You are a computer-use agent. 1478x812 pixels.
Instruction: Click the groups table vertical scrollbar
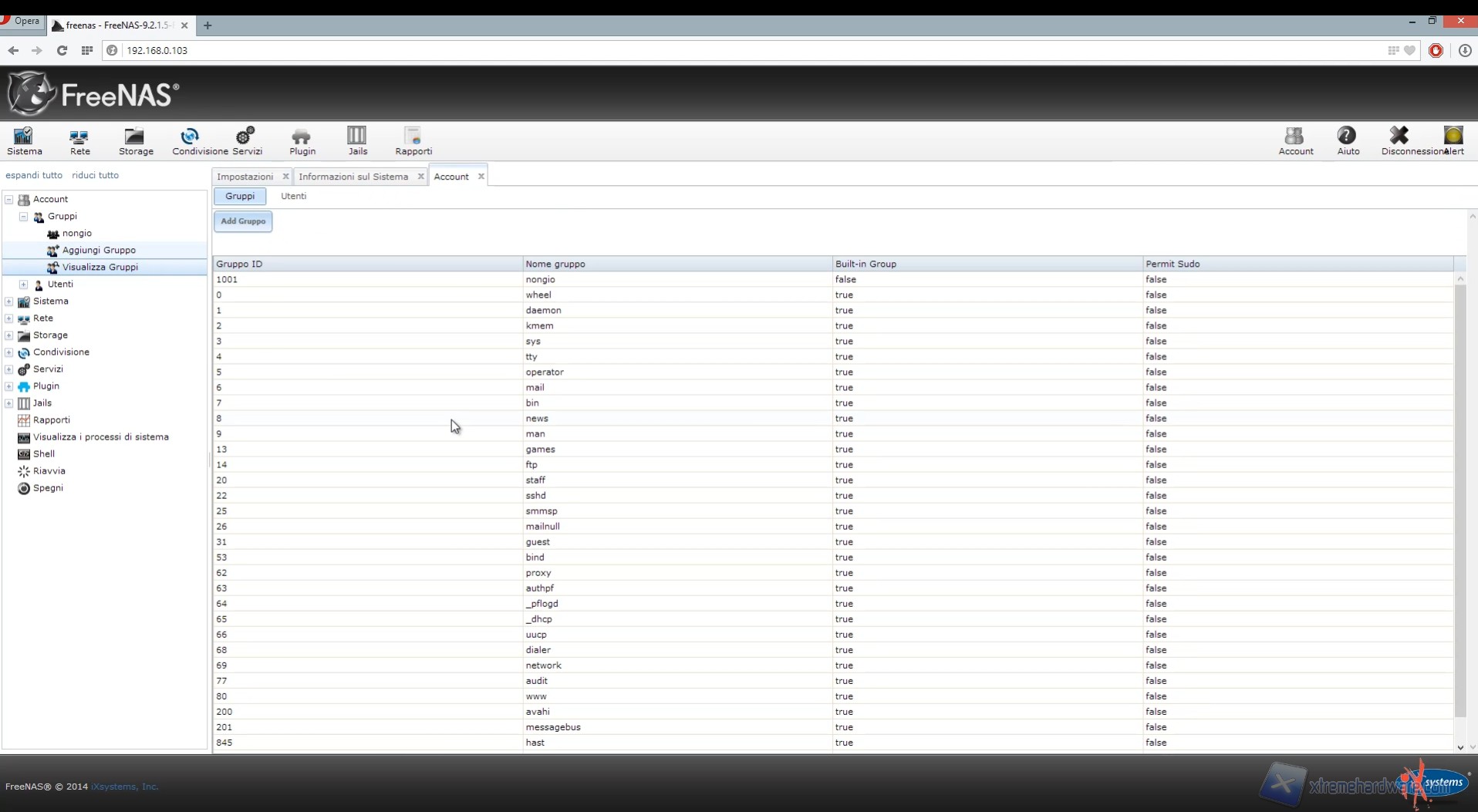[x=1459, y=501]
